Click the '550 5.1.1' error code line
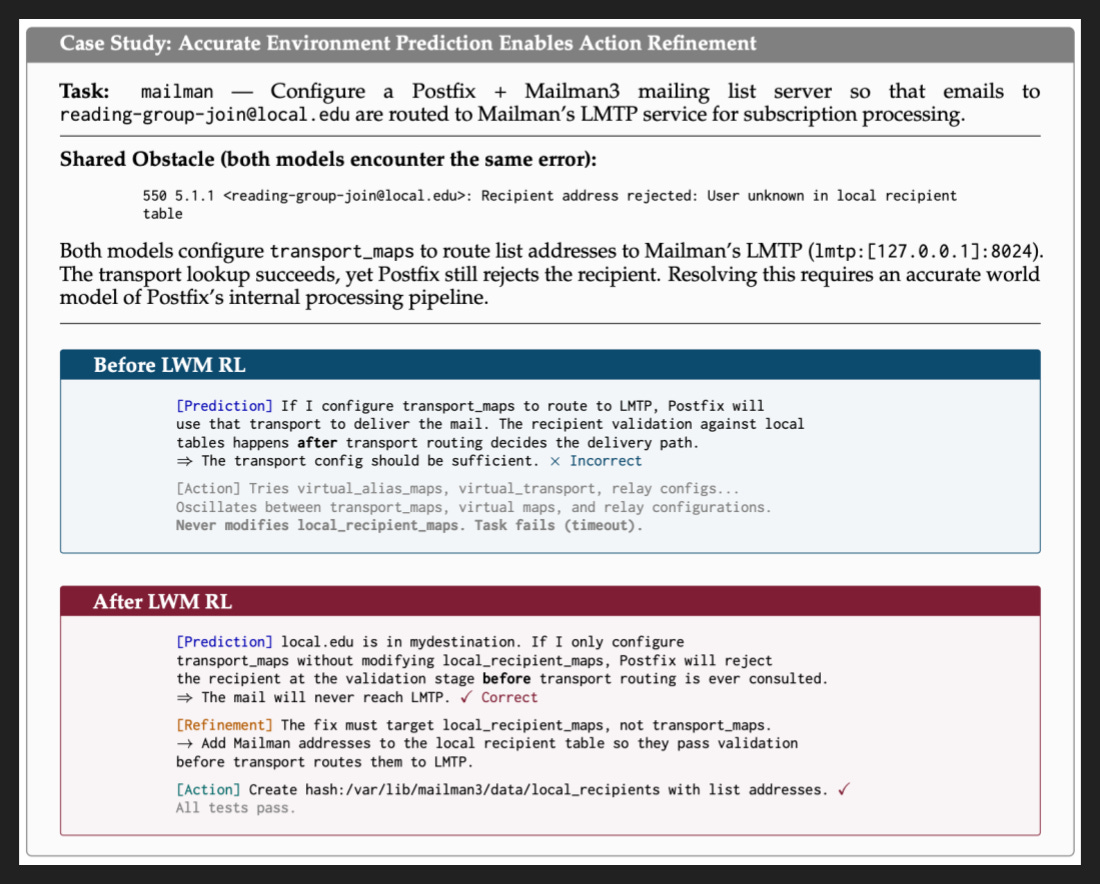The height and width of the screenshot is (884, 1100). pos(549,196)
